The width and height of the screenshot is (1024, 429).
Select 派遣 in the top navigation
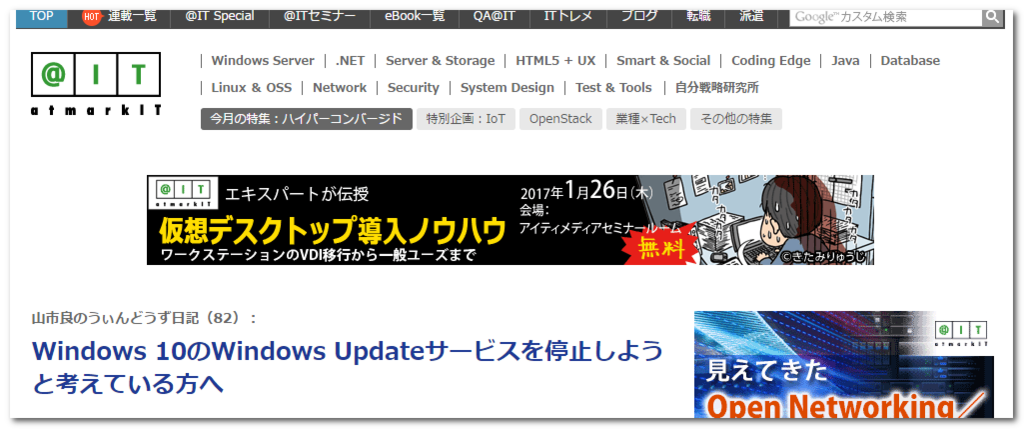752,16
